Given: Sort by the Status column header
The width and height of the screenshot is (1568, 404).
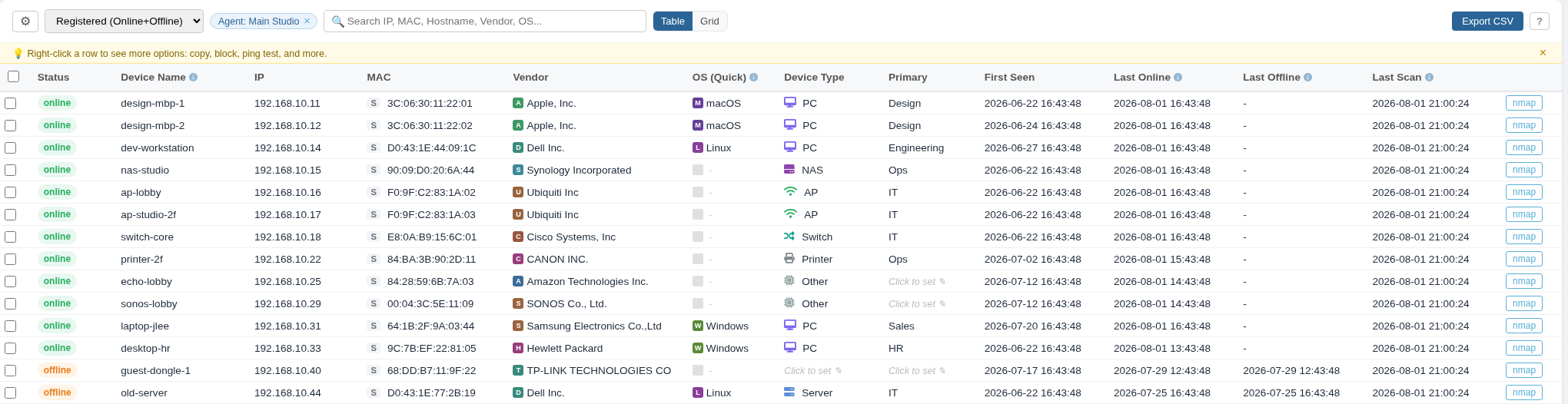Looking at the screenshot, I should 53,78.
